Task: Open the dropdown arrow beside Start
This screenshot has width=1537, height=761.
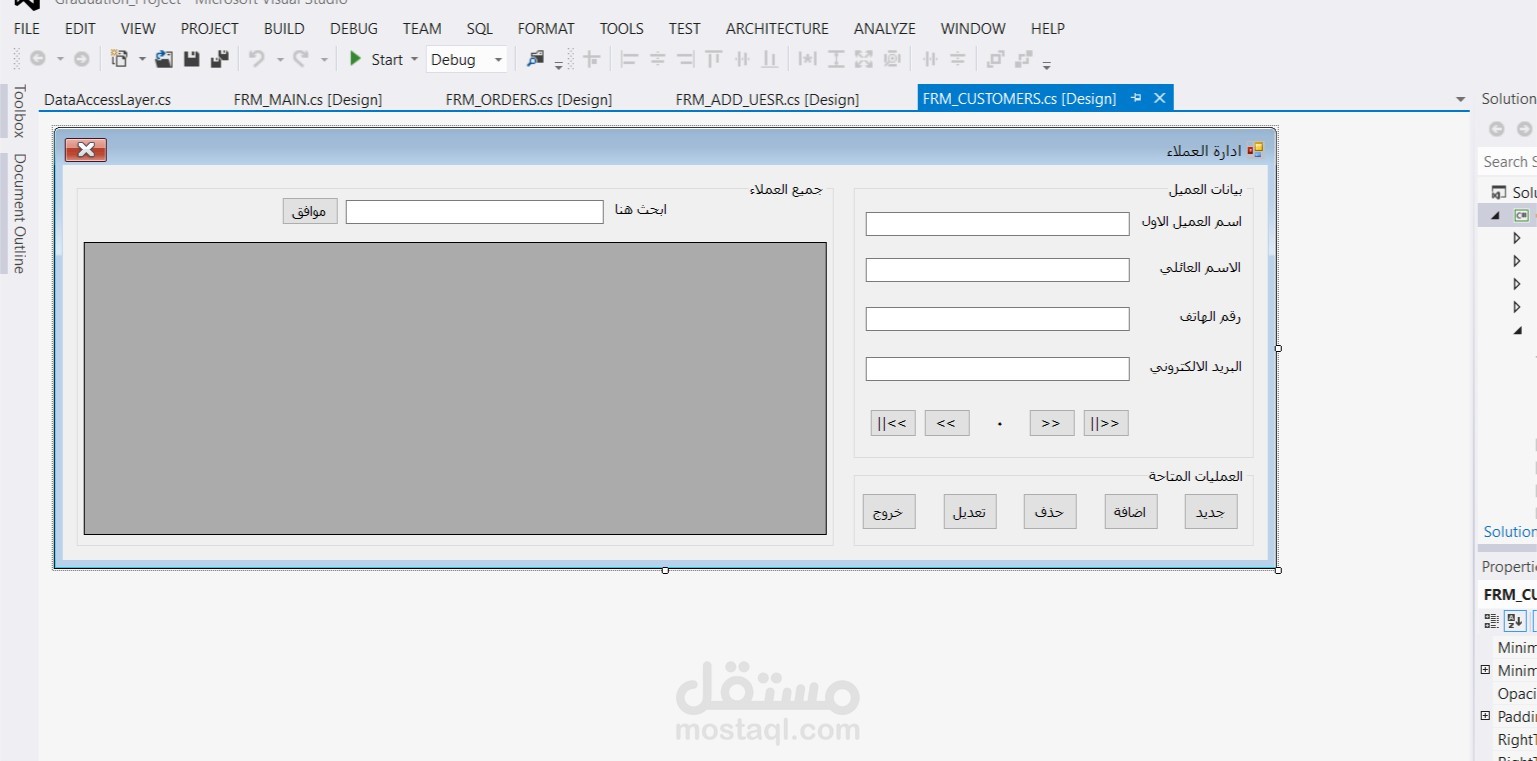Action: coord(414,59)
